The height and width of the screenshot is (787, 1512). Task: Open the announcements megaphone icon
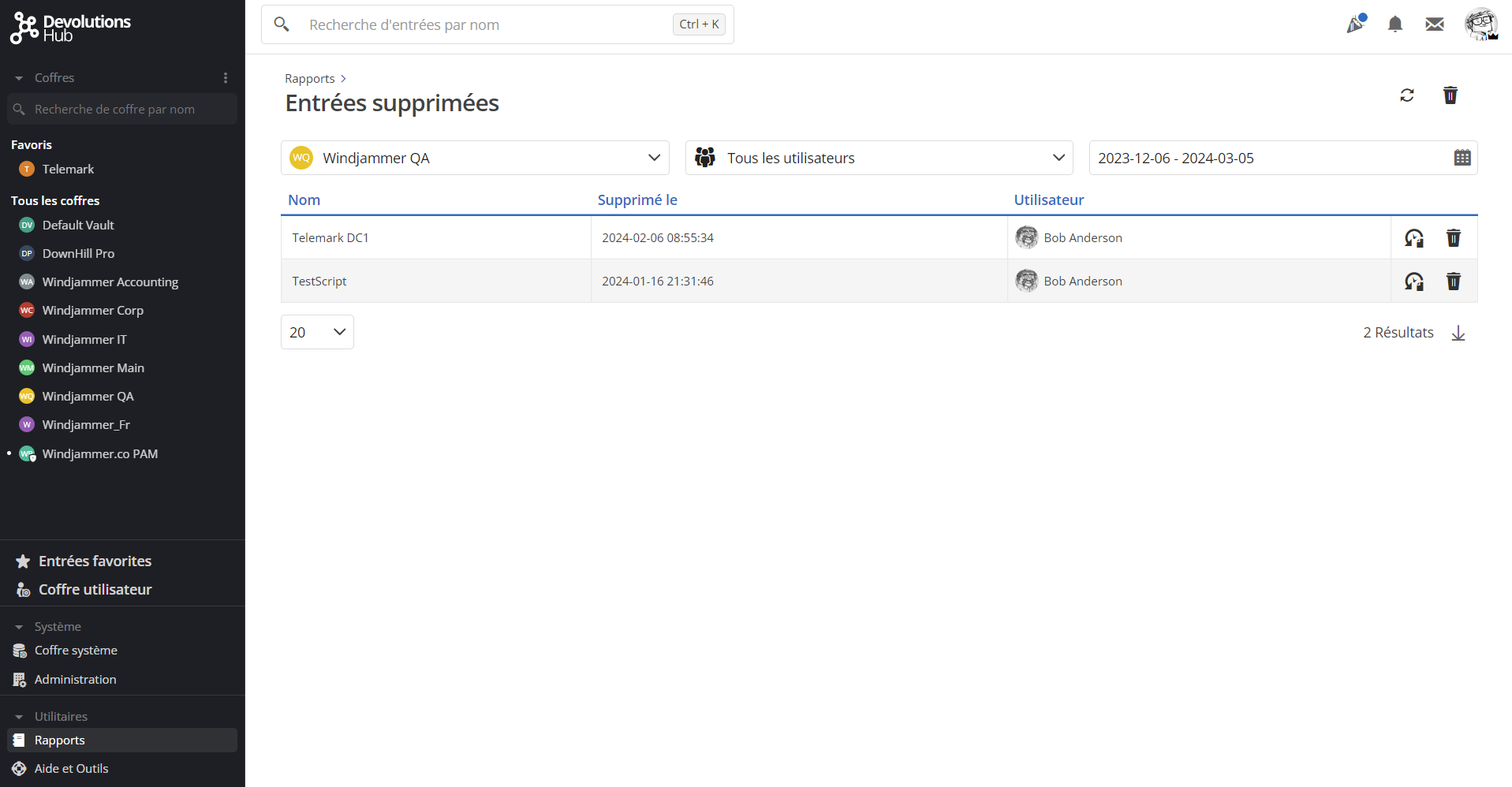(1356, 24)
